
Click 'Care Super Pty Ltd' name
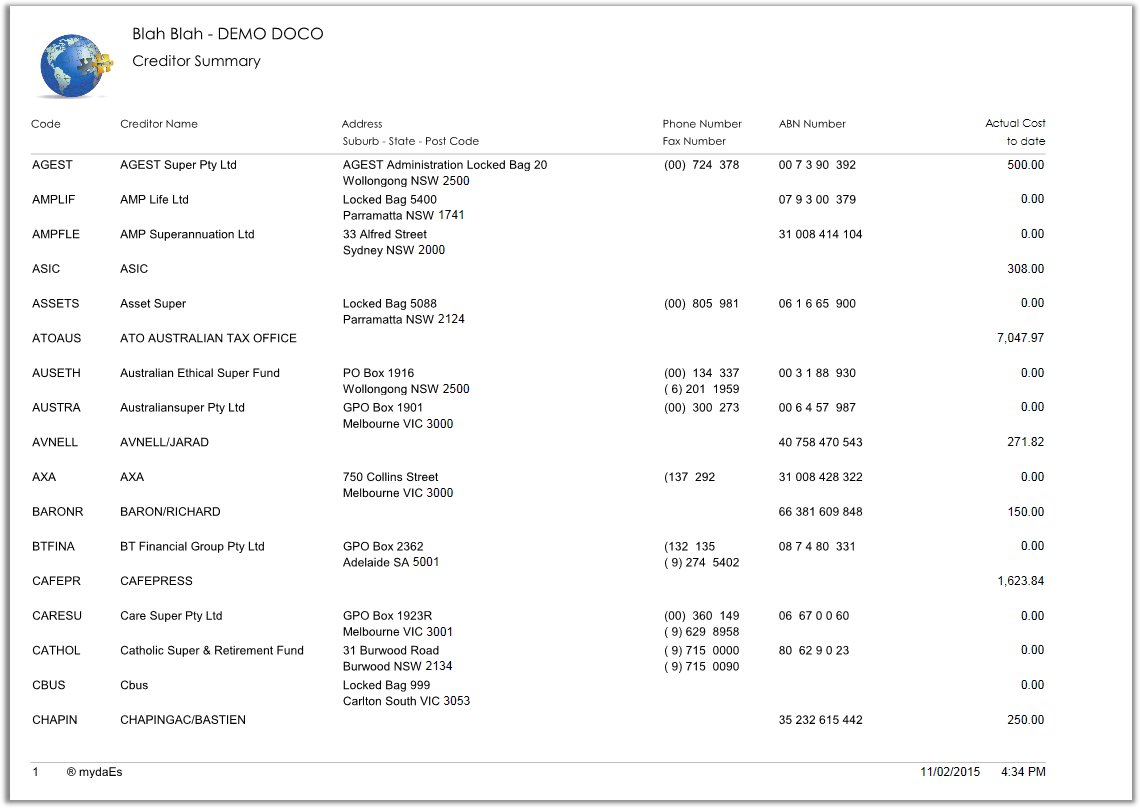(x=171, y=616)
